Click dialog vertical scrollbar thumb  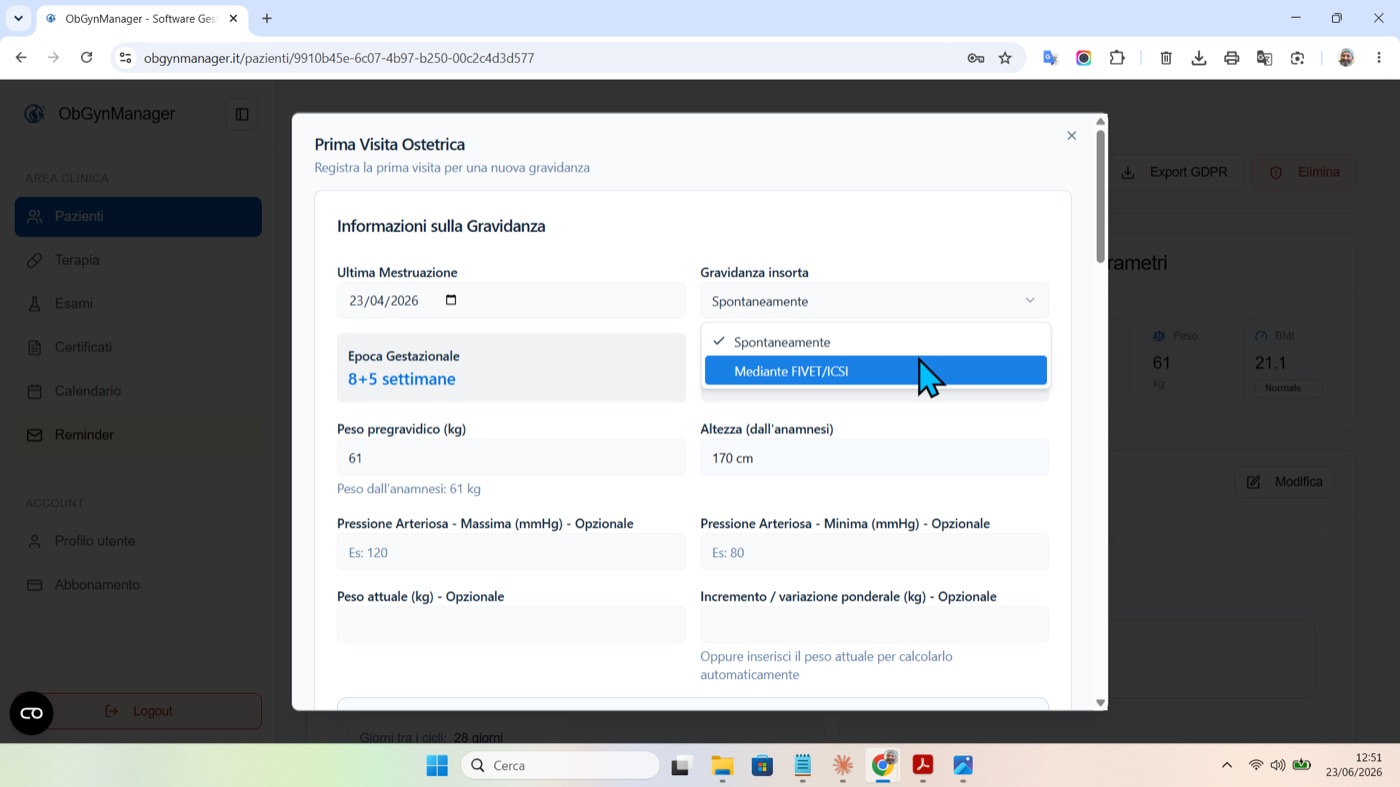click(1100, 196)
